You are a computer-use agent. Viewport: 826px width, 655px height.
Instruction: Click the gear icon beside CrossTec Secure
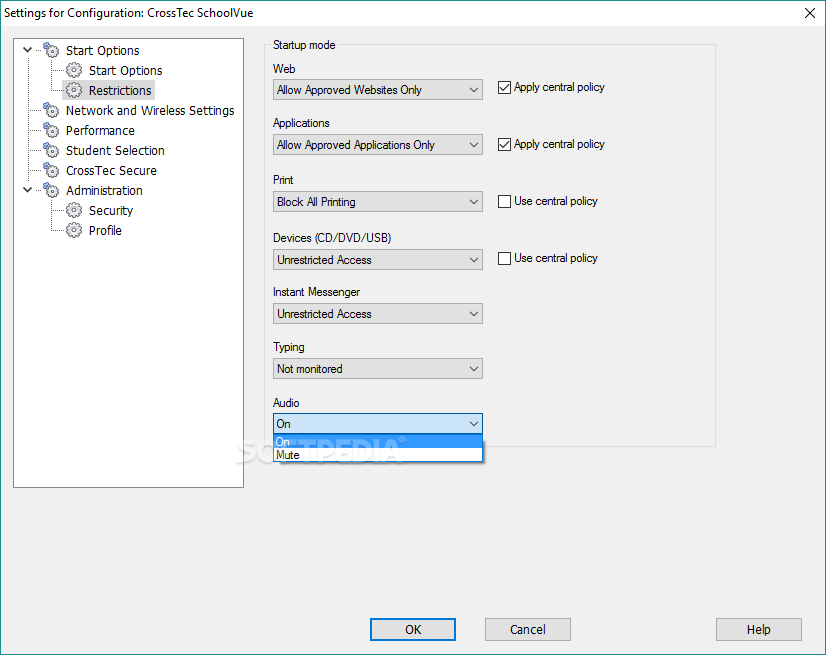51,170
